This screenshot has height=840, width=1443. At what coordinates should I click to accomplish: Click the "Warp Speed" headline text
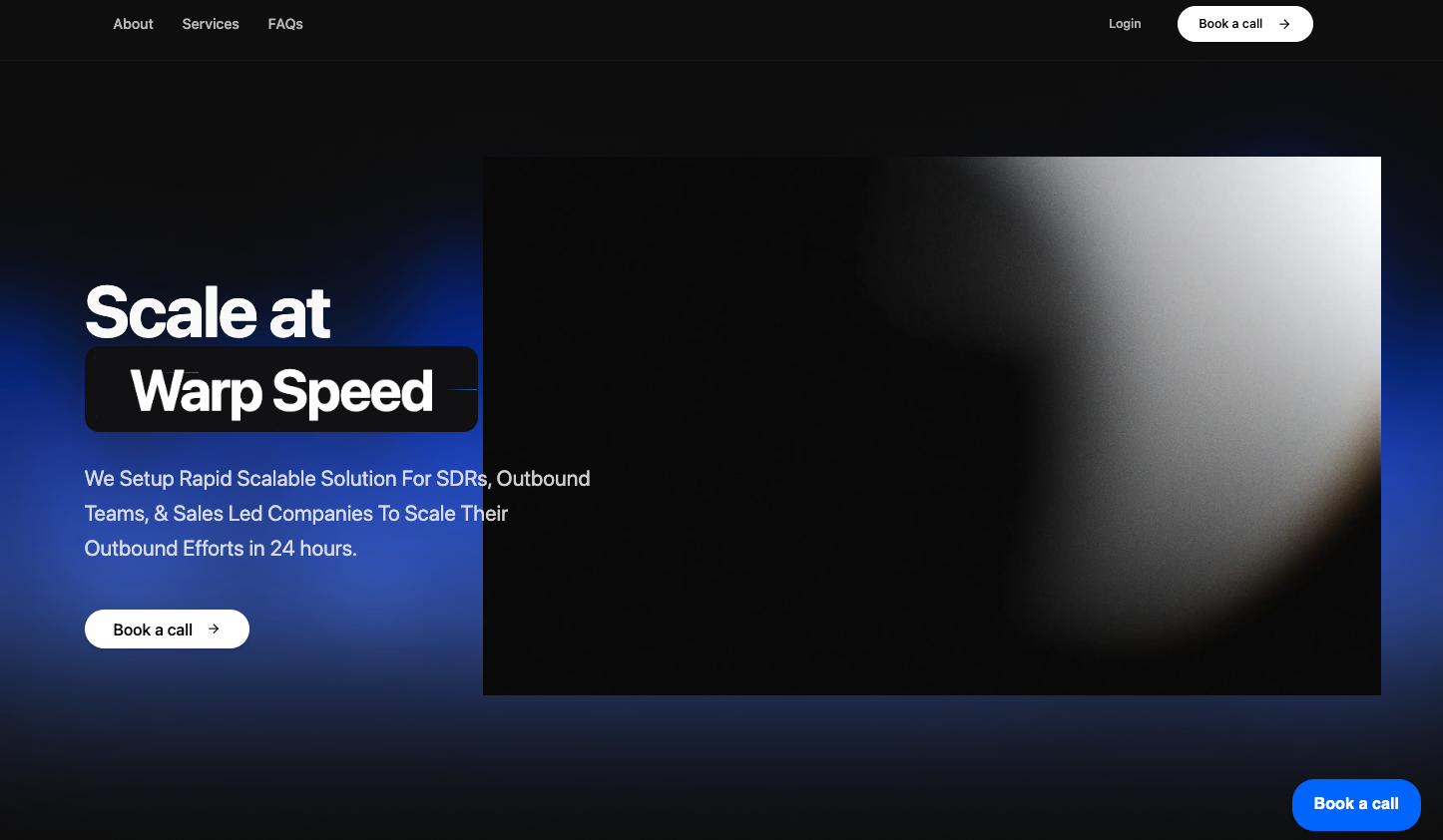click(x=281, y=391)
